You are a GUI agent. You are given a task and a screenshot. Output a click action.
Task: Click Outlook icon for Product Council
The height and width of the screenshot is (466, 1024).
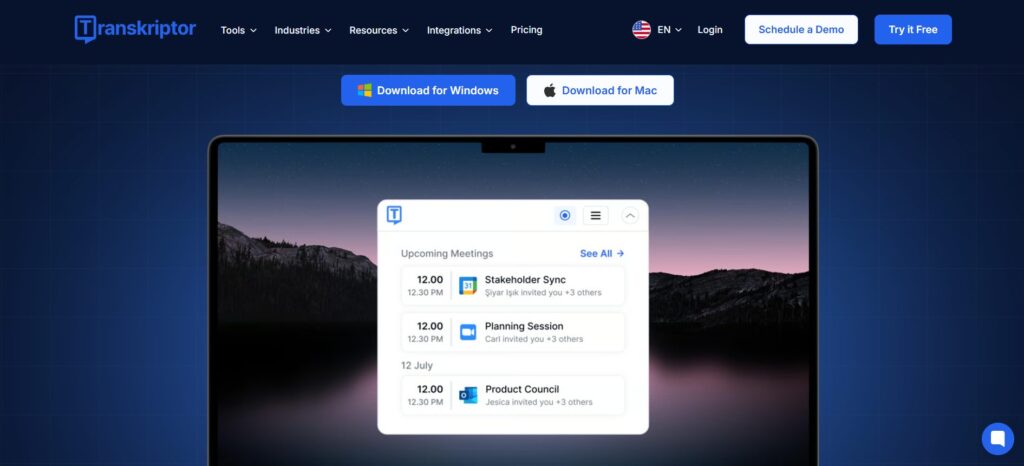pyautogui.click(x=468, y=395)
